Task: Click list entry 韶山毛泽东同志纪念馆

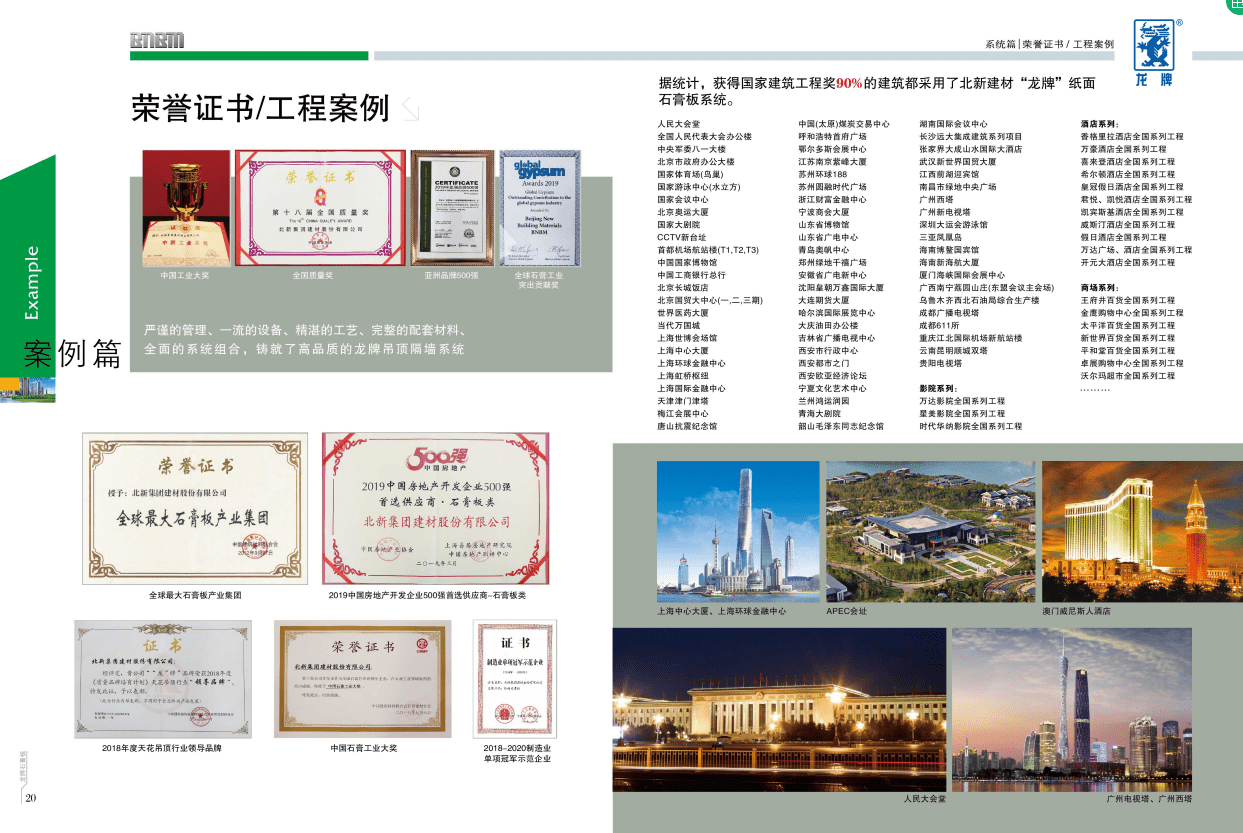Action: click(x=841, y=426)
